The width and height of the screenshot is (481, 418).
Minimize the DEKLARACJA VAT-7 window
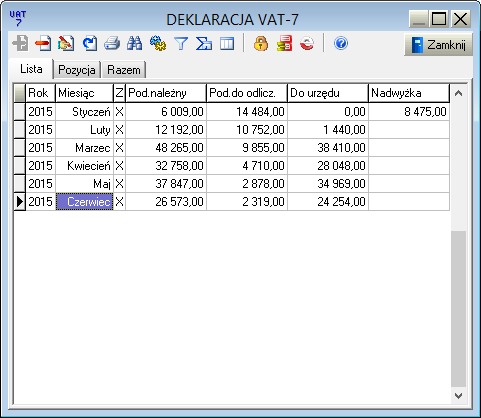point(419,19)
